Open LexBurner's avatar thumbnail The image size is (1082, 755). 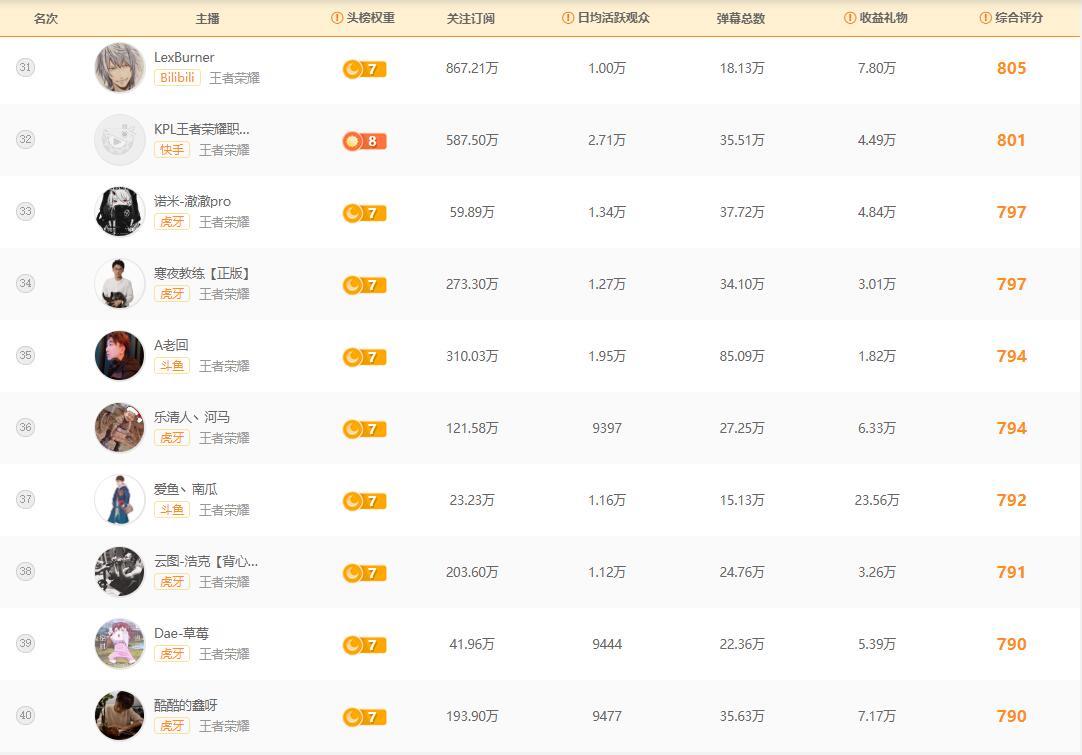pyautogui.click(x=119, y=68)
